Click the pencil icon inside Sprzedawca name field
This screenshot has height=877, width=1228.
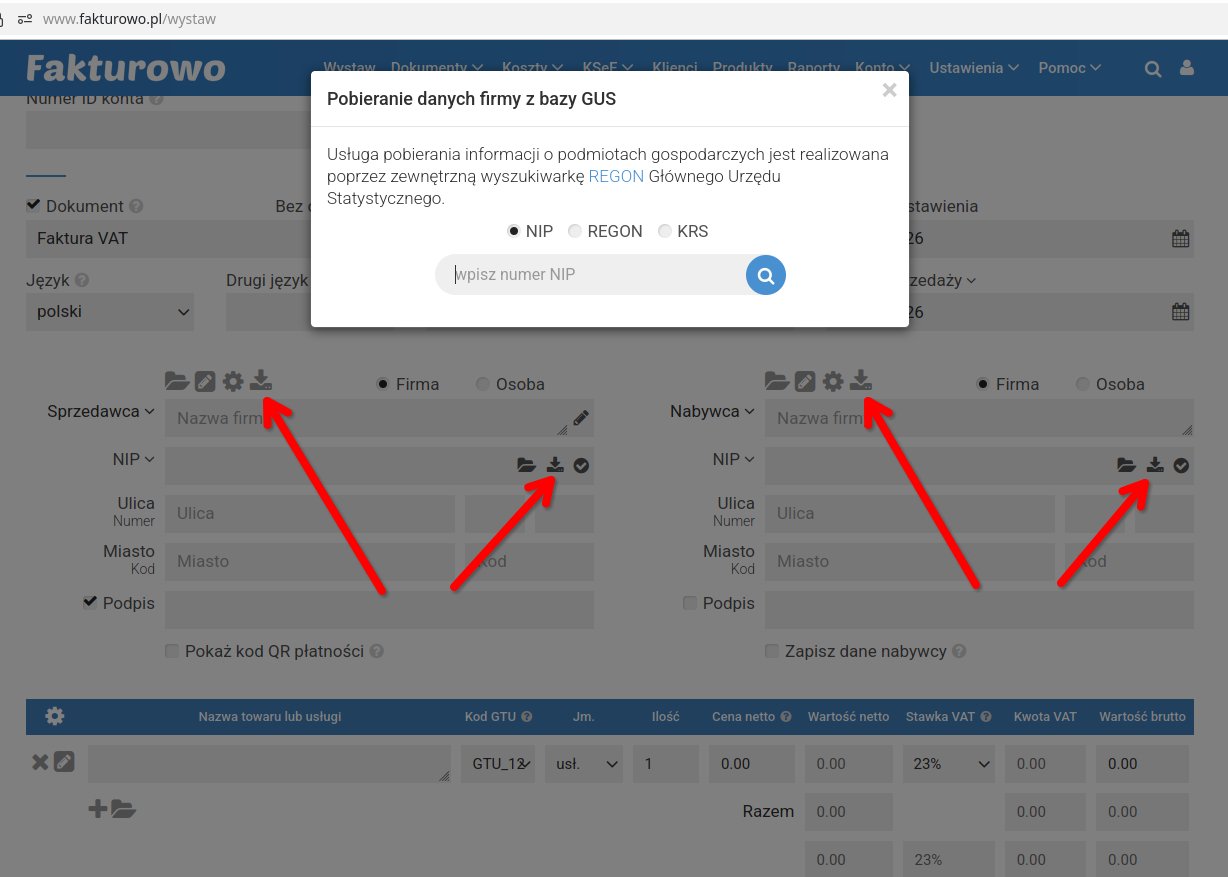[581, 417]
